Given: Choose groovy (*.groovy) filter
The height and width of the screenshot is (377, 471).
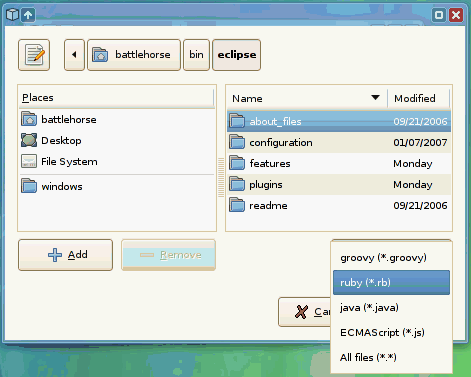Looking at the screenshot, I should (391, 258).
